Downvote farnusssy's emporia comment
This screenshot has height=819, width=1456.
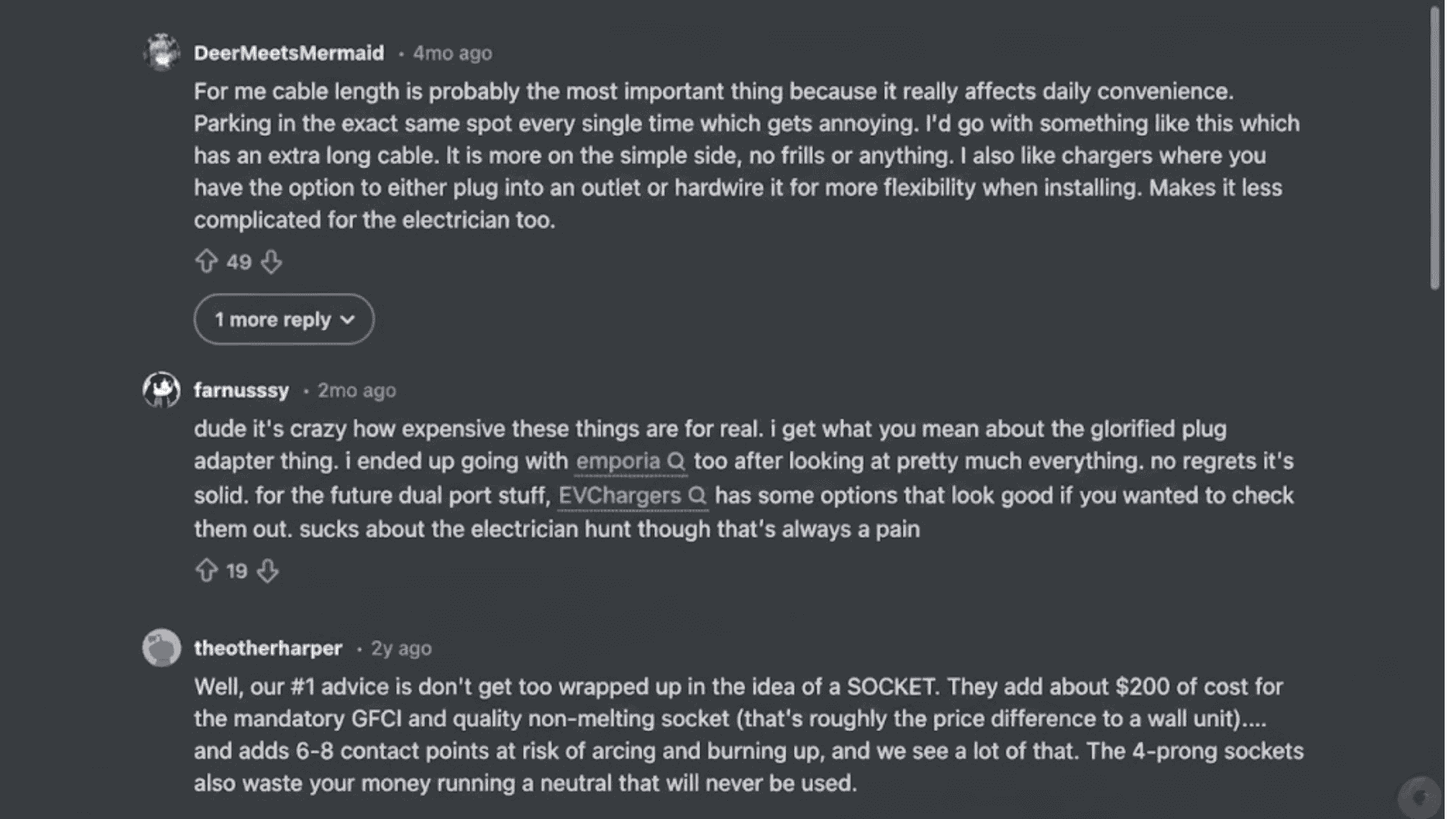pos(268,571)
